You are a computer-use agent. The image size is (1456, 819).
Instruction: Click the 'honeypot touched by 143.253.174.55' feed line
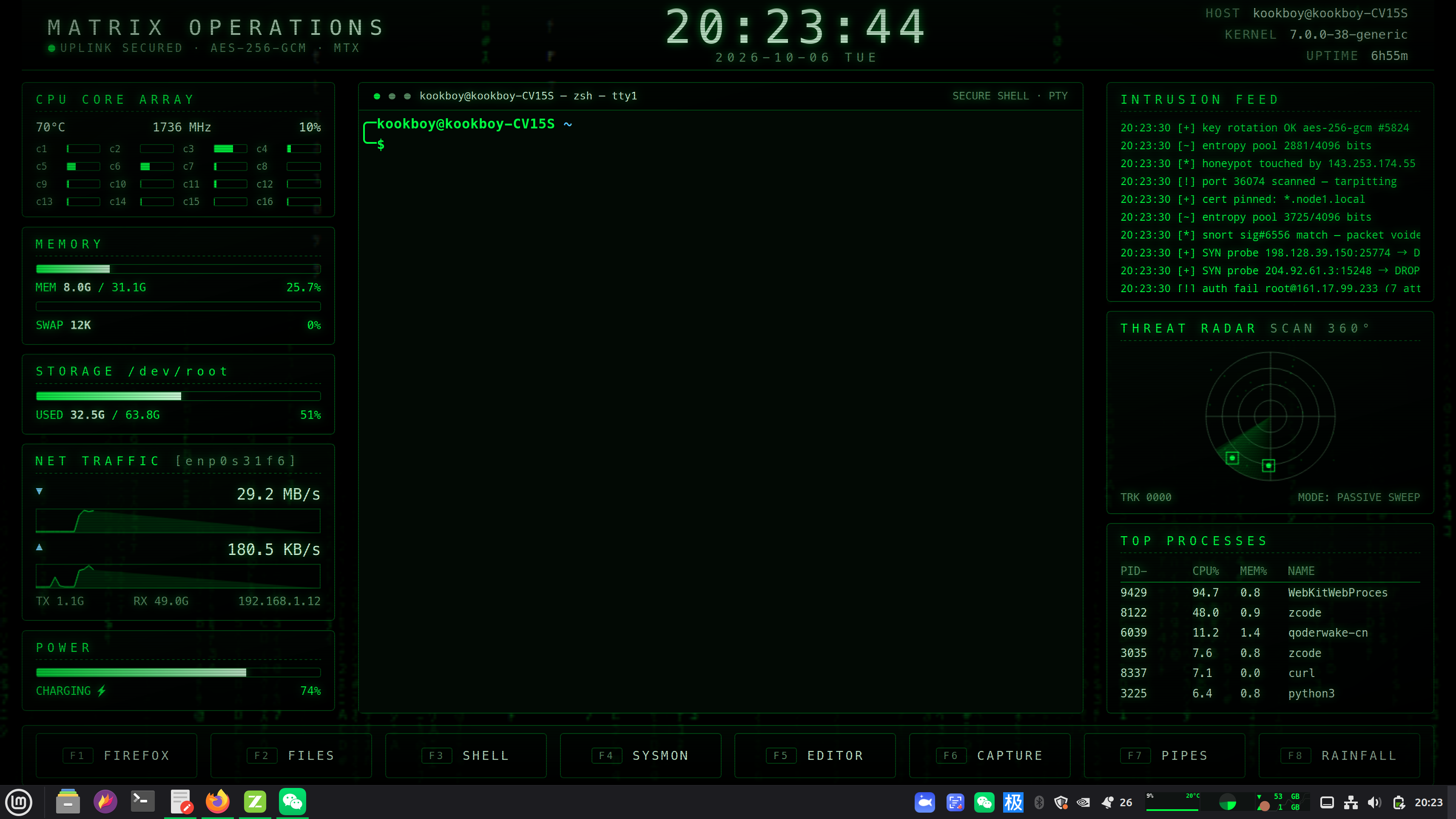1268,163
